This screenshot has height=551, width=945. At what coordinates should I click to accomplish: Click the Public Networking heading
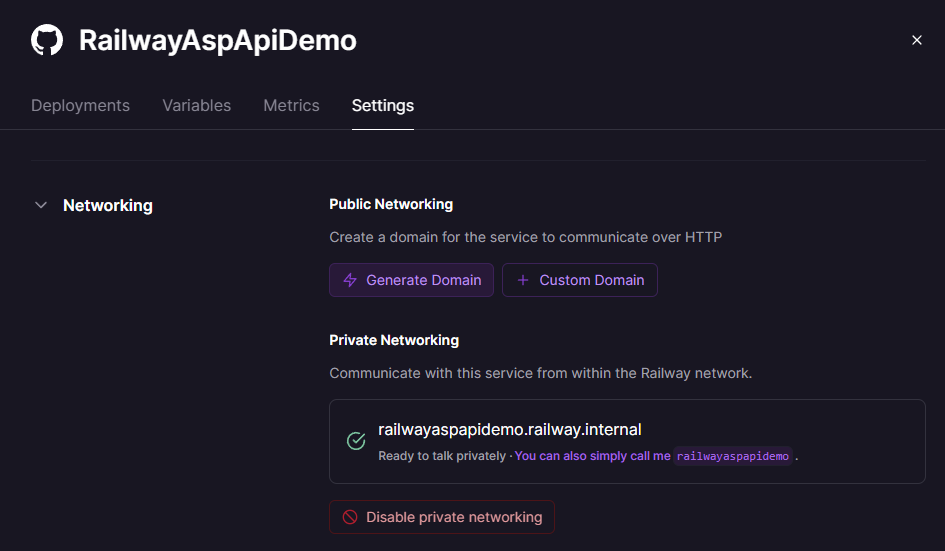[x=391, y=204]
